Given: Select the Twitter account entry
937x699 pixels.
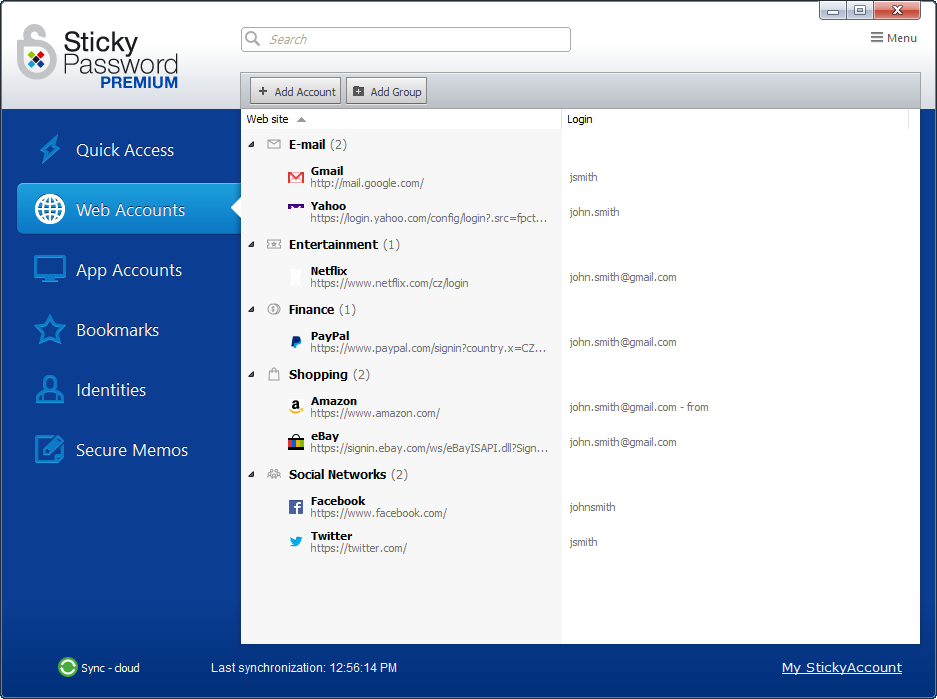Looking at the screenshot, I should click(580, 542).
